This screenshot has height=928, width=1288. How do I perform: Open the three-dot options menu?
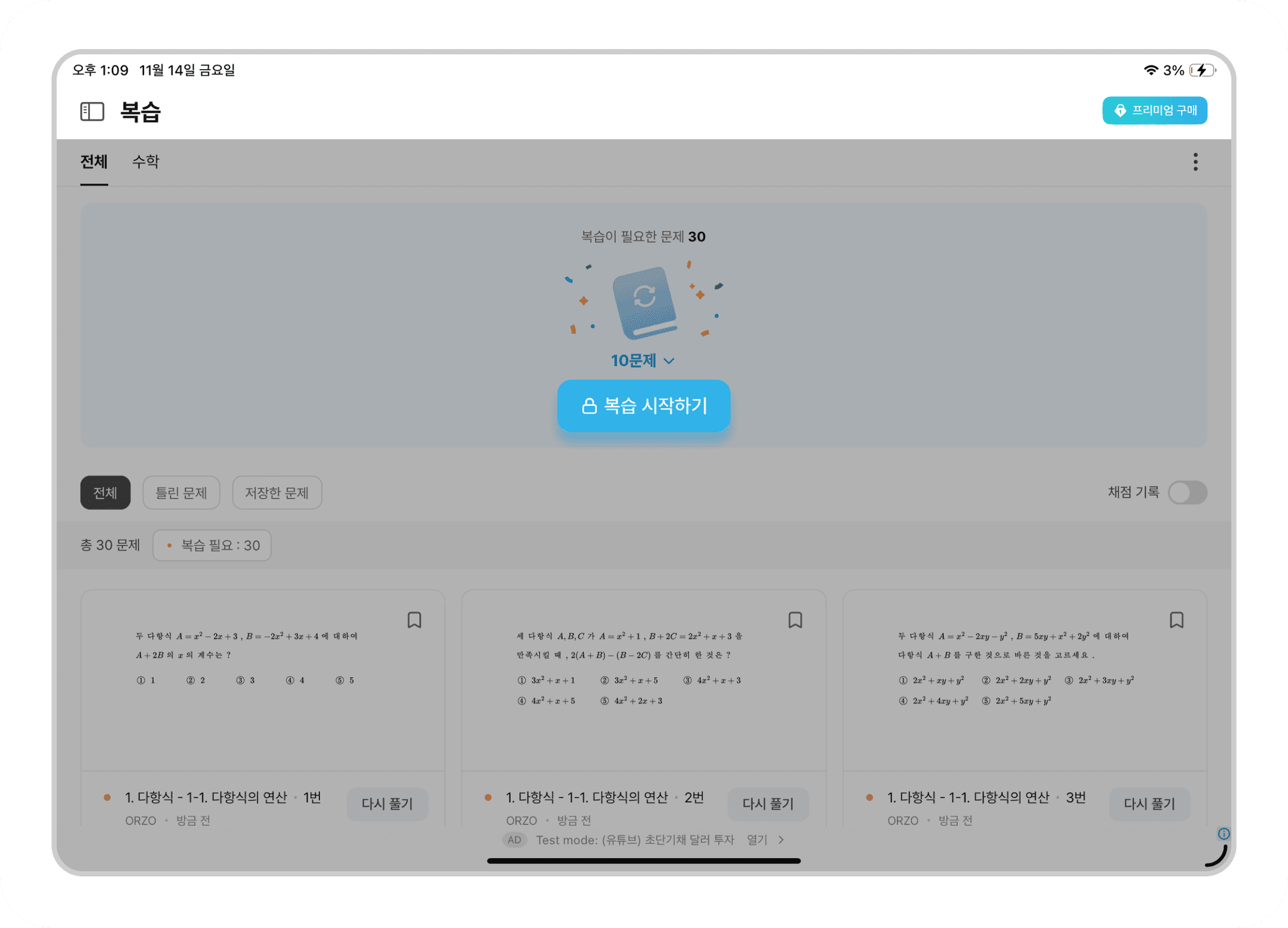click(x=1194, y=162)
